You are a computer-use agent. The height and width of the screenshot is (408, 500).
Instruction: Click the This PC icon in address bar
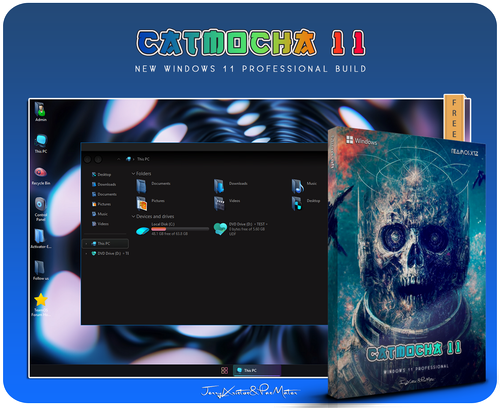tap(128, 159)
